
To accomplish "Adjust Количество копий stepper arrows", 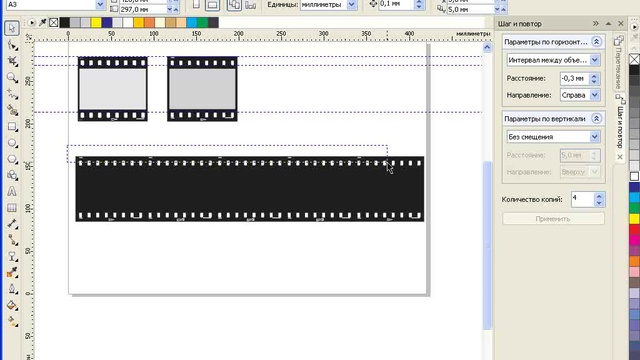I will (599, 200).
